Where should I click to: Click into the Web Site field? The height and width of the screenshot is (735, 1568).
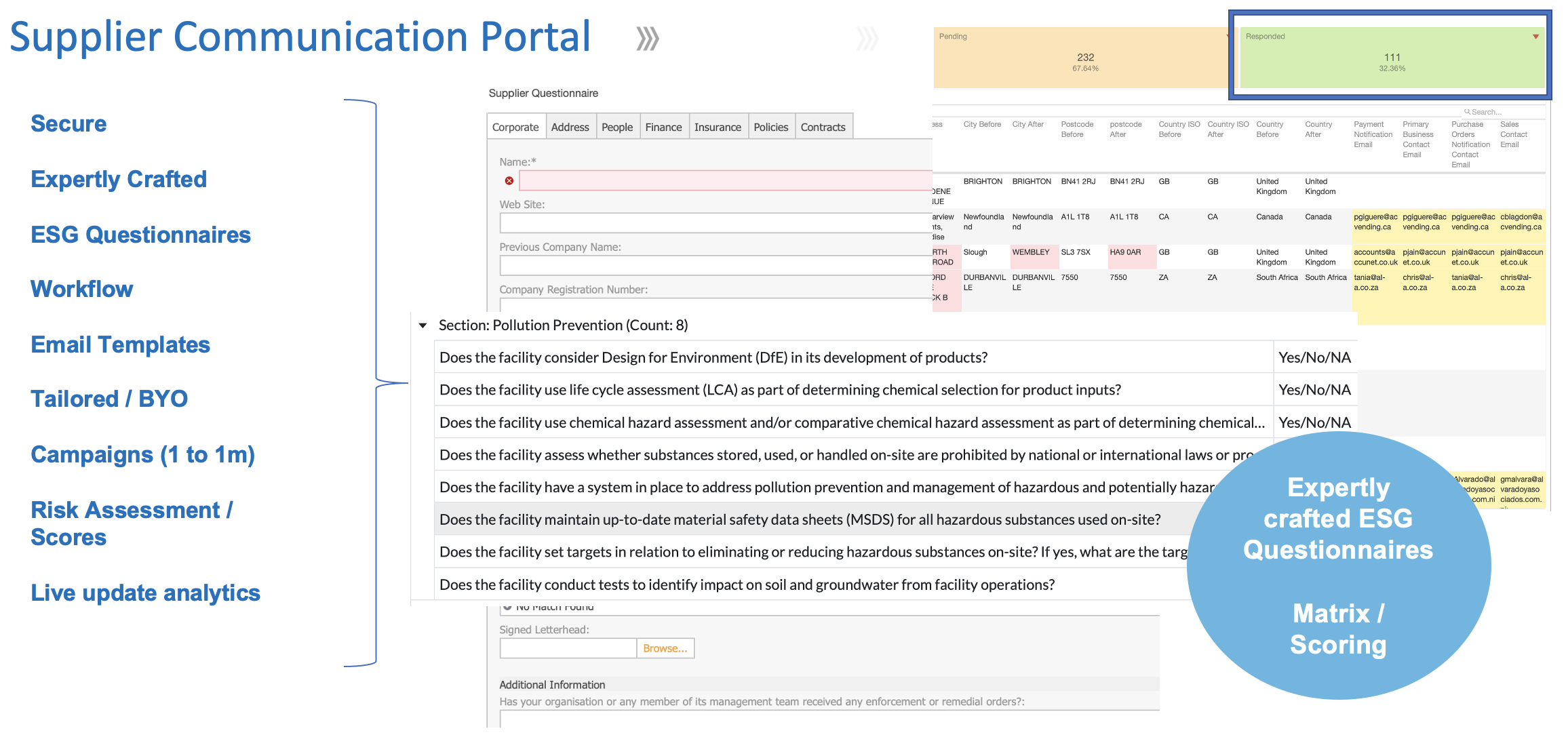tap(716, 223)
